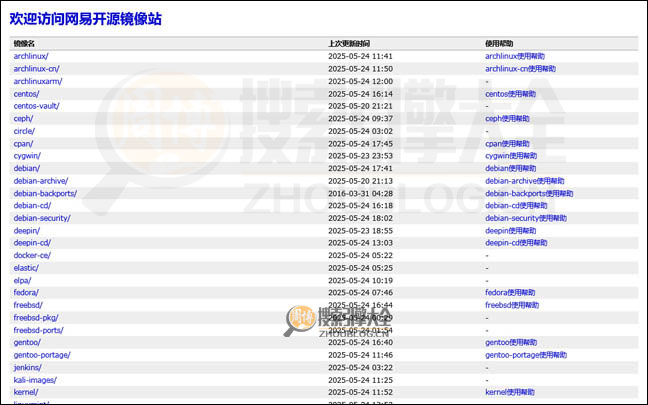Select the timestamp 2025-05-24 16:40

coord(360,342)
